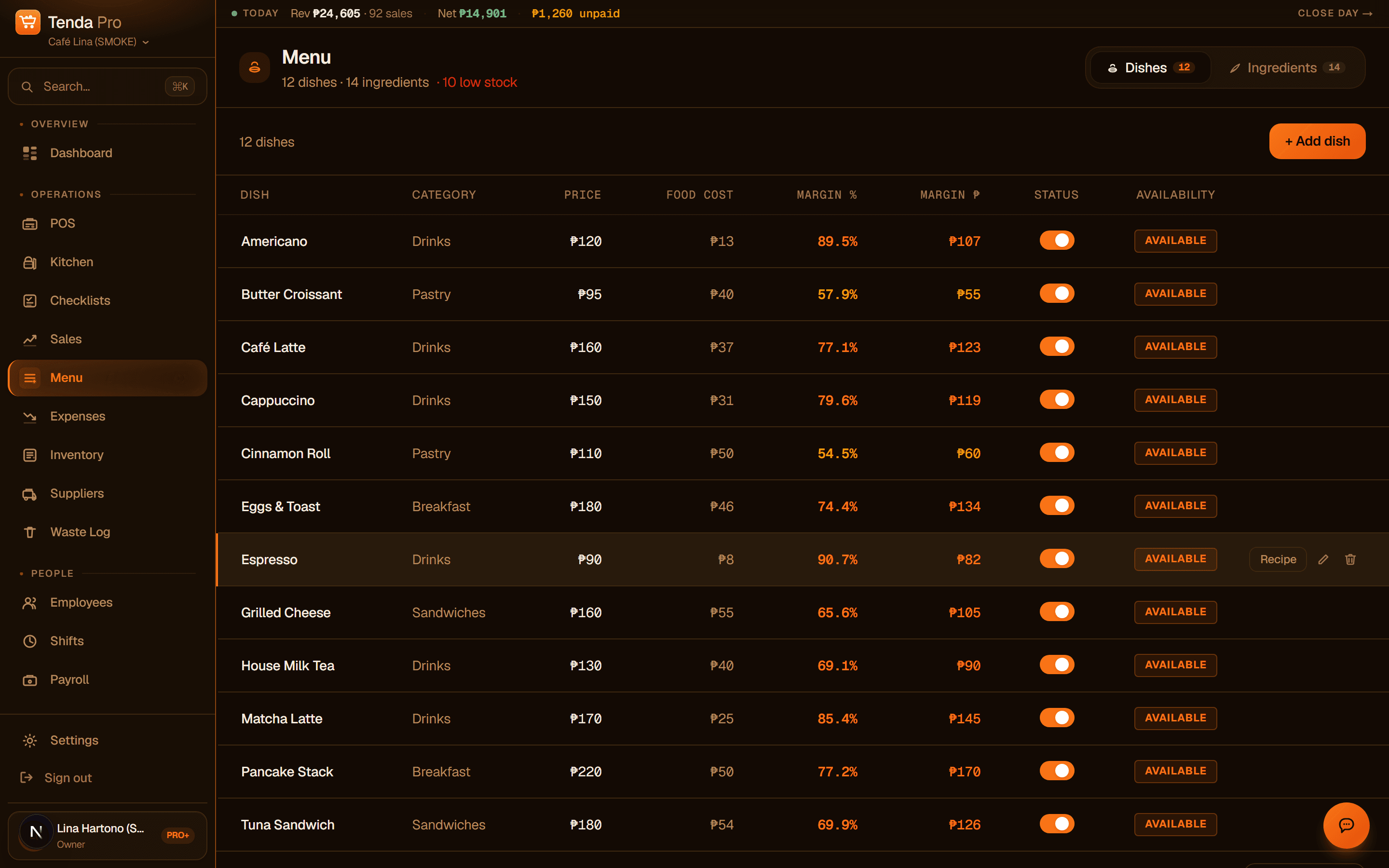The height and width of the screenshot is (868, 1389).
Task: Click the Payroll wallet icon
Action: tap(30, 680)
